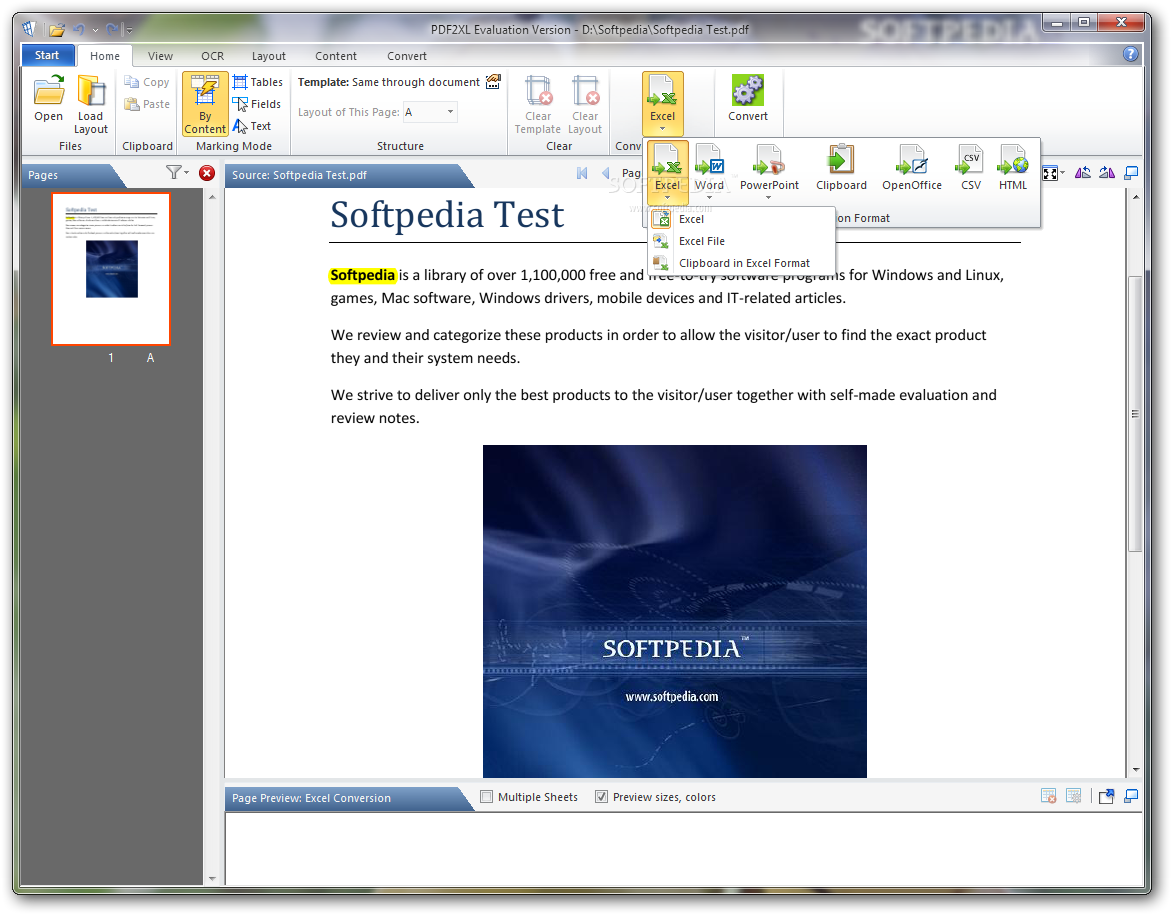This screenshot has height=915, width=1172.
Task: Select the Text marking mode
Action: point(252,126)
